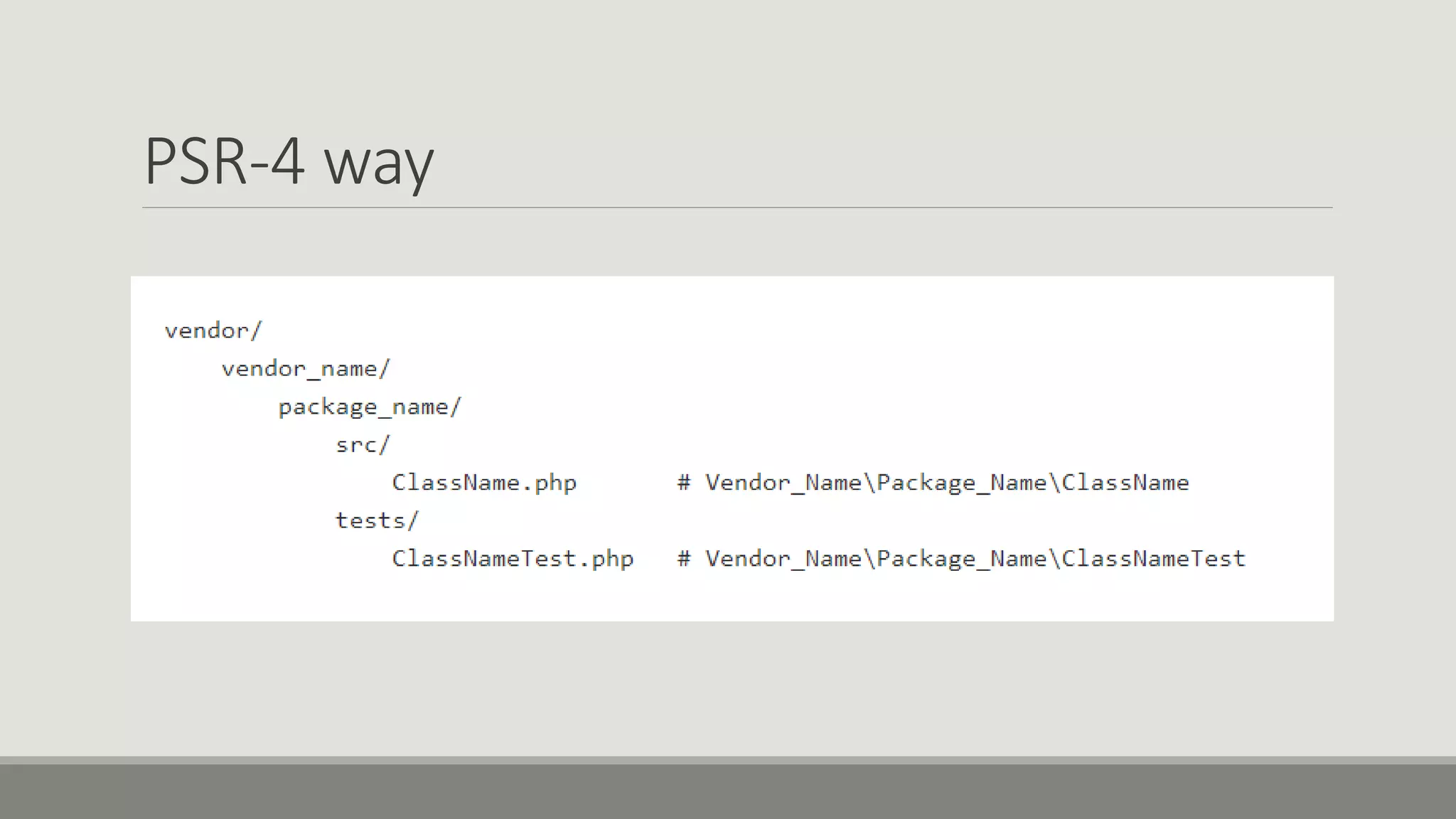Click the dark gray footer bar
The image size is (1456, 819).
(728, 791)
